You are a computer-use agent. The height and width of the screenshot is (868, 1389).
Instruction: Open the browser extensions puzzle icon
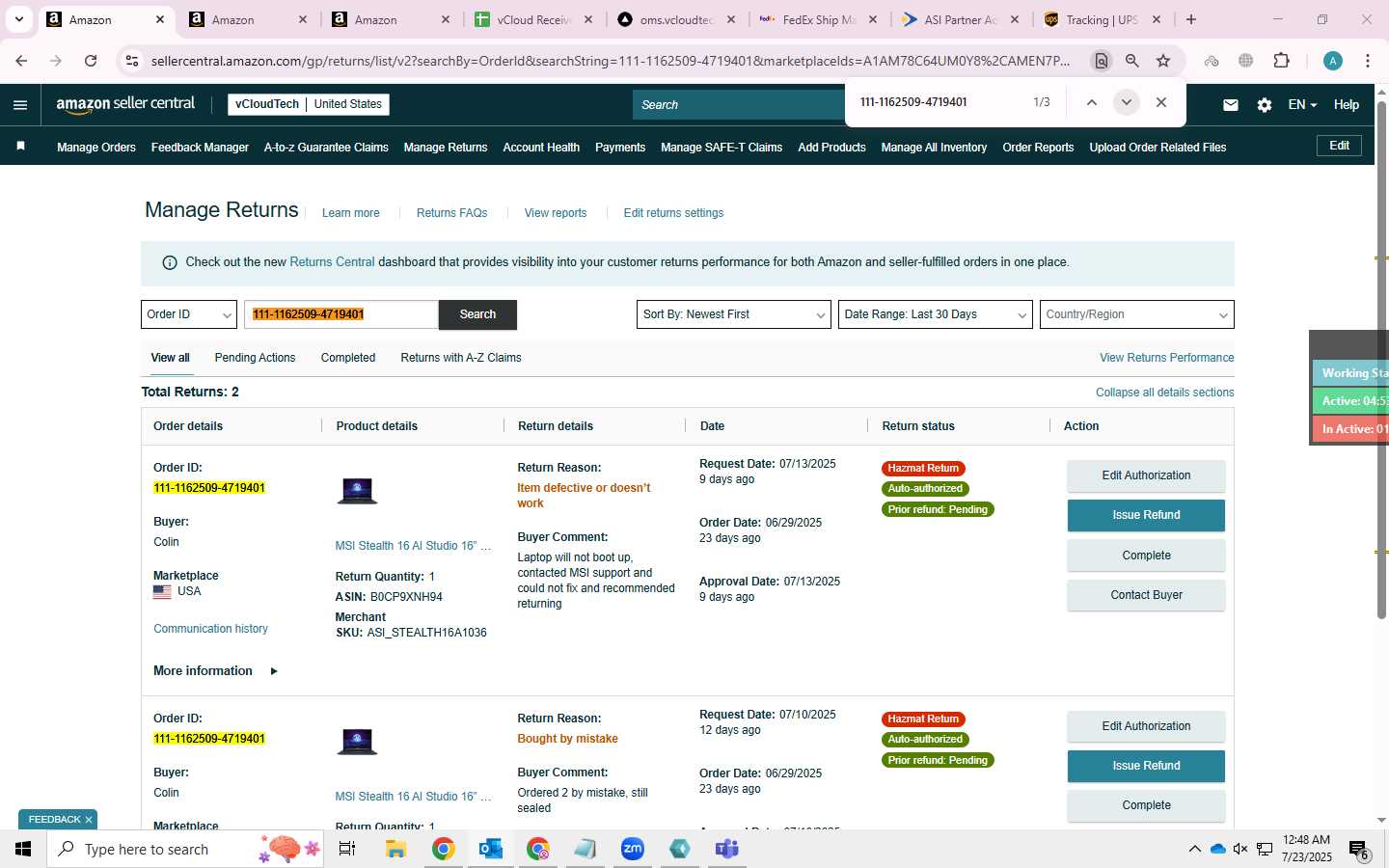click(x=1281, y=61)
